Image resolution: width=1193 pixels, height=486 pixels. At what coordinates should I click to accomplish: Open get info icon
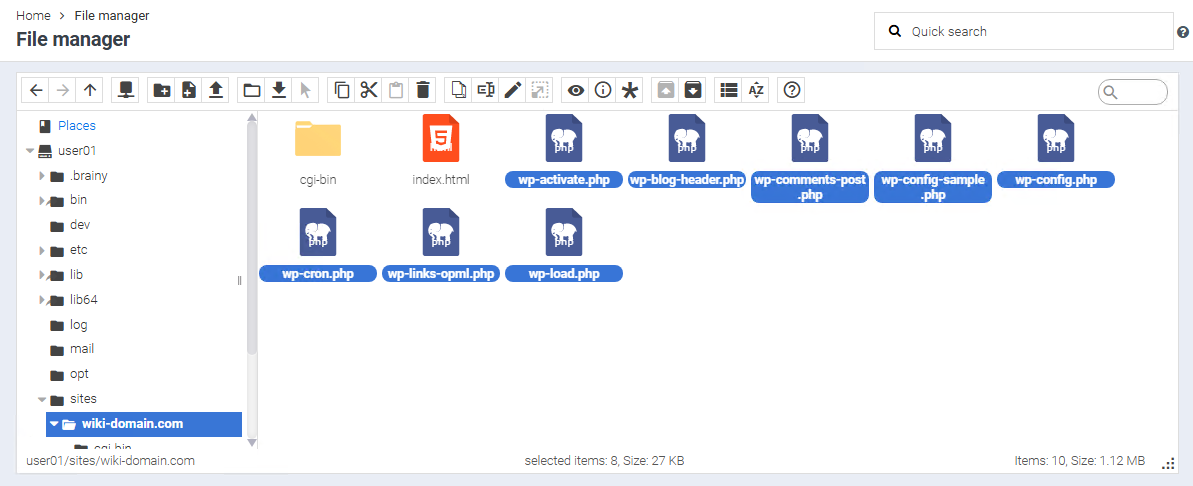(603, 91)
